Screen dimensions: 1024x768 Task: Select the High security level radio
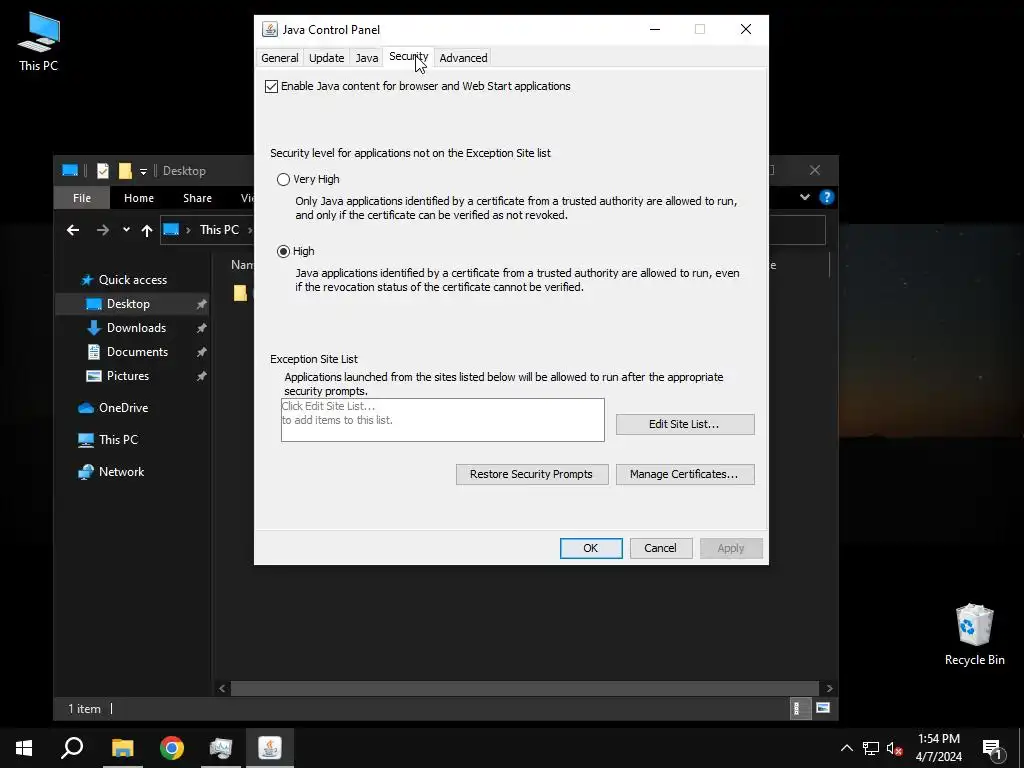tap(283, 251)
